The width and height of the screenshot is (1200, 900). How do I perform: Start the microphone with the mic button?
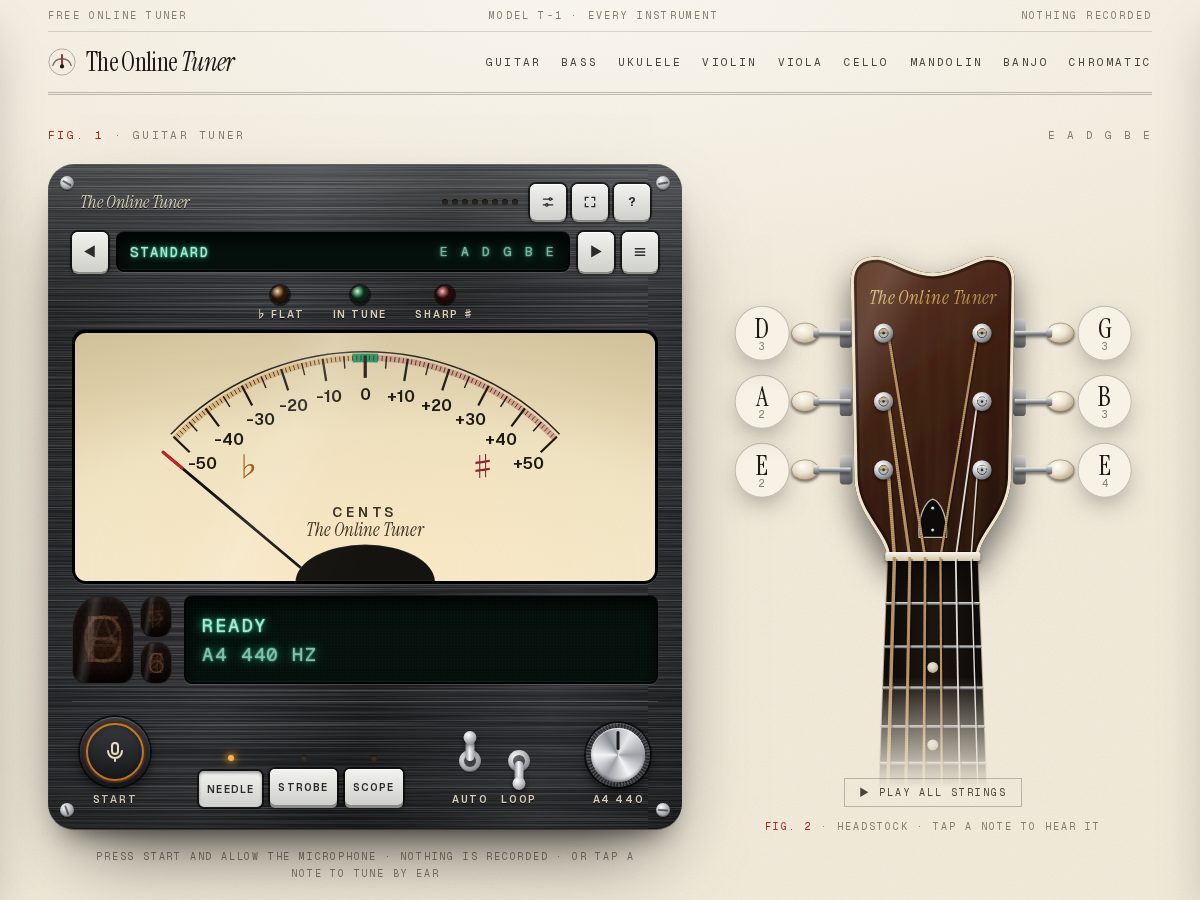point(115,751)
